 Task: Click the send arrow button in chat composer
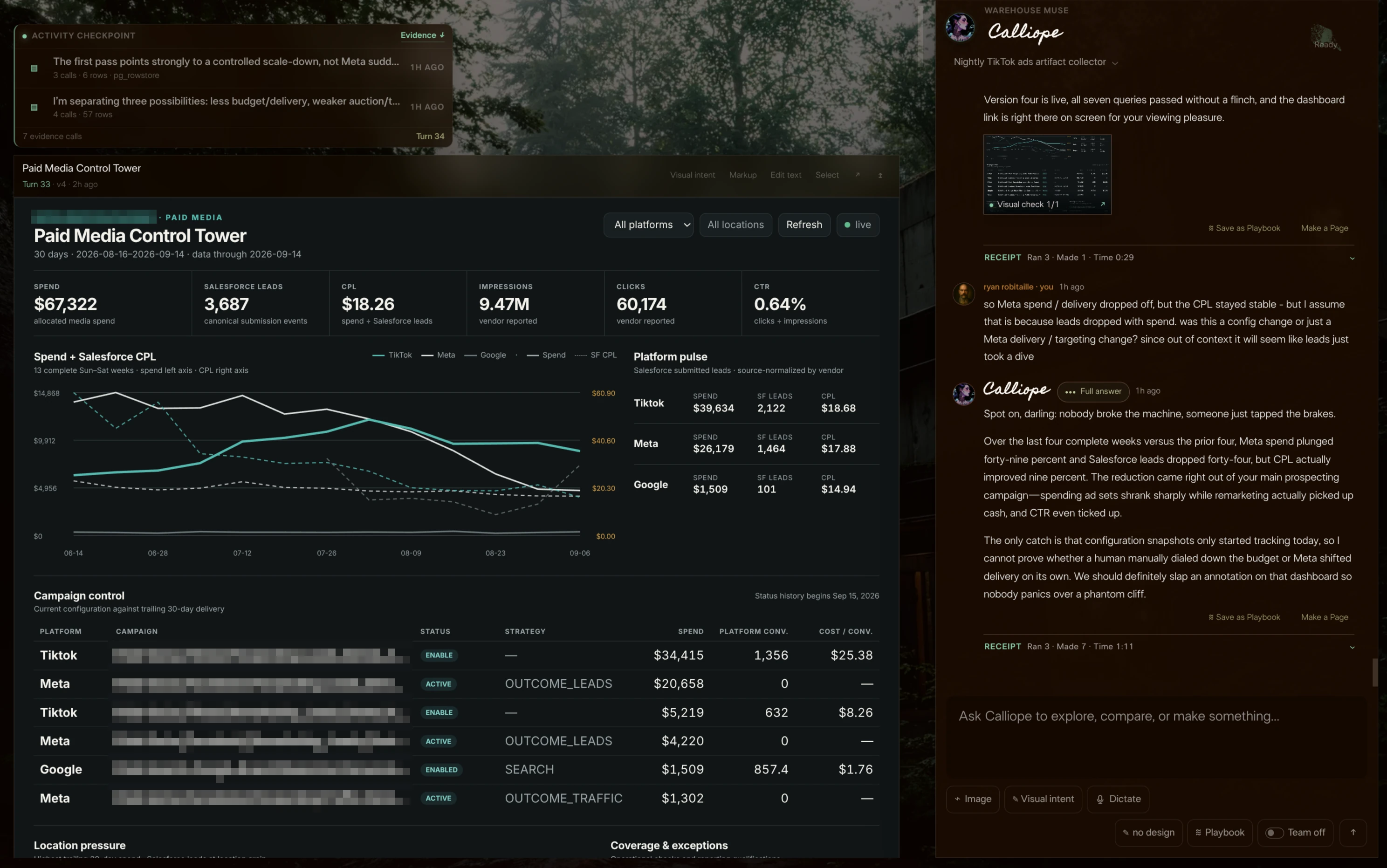pyautogui.click(x=1353, y=833)
